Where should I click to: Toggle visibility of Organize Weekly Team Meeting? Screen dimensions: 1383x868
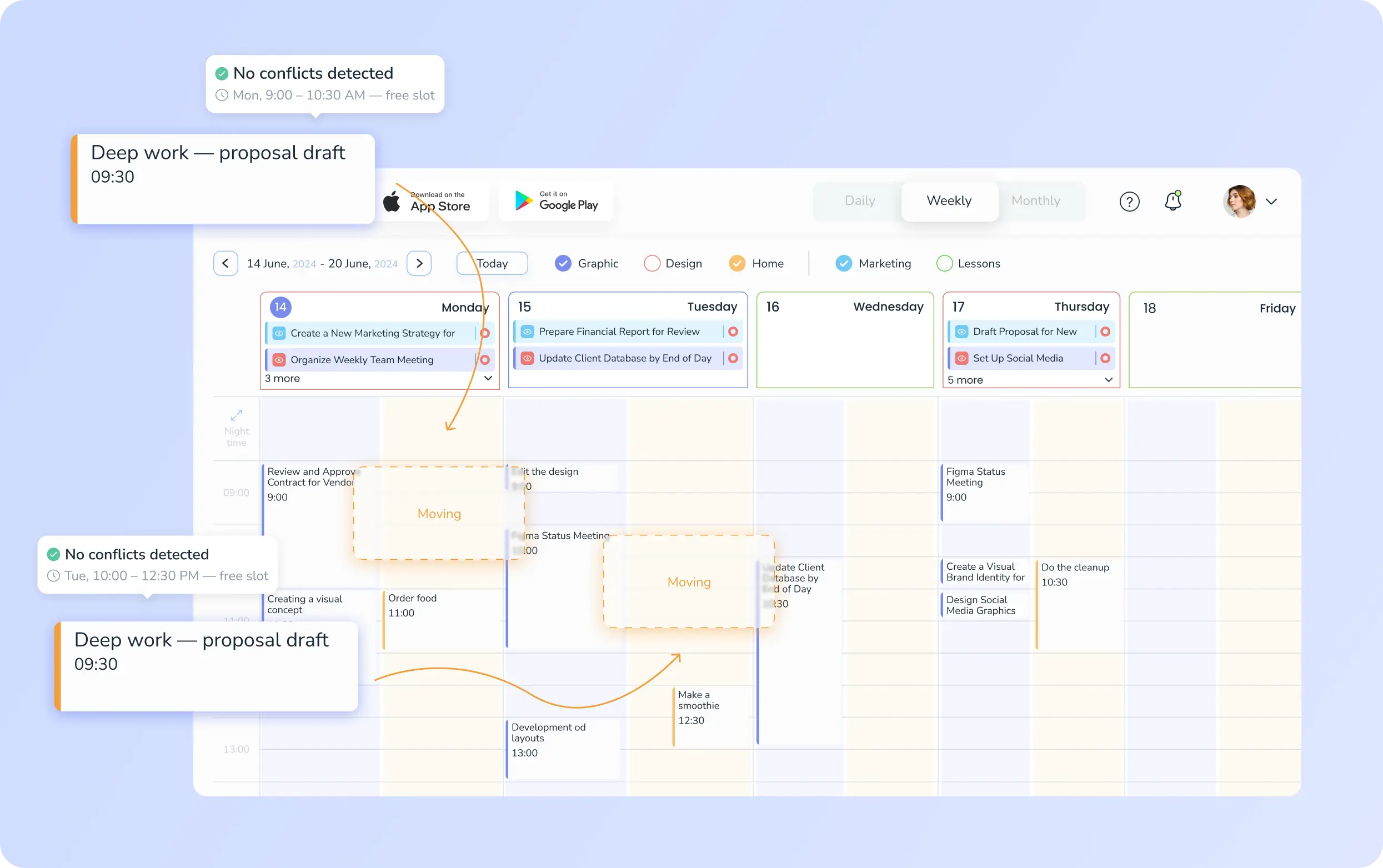point(279,360)
